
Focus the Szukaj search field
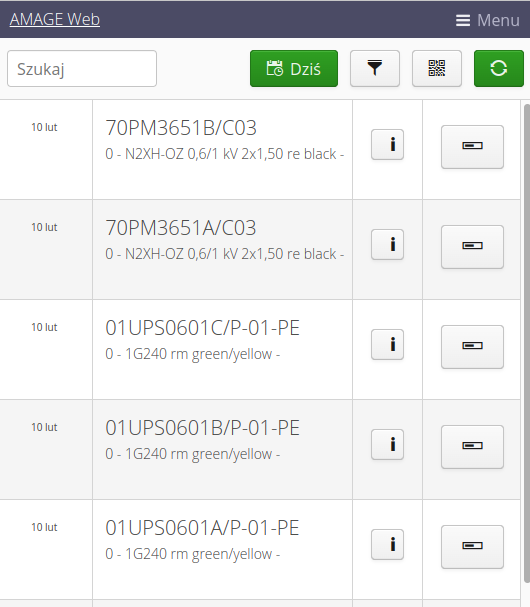pos(82,69)
